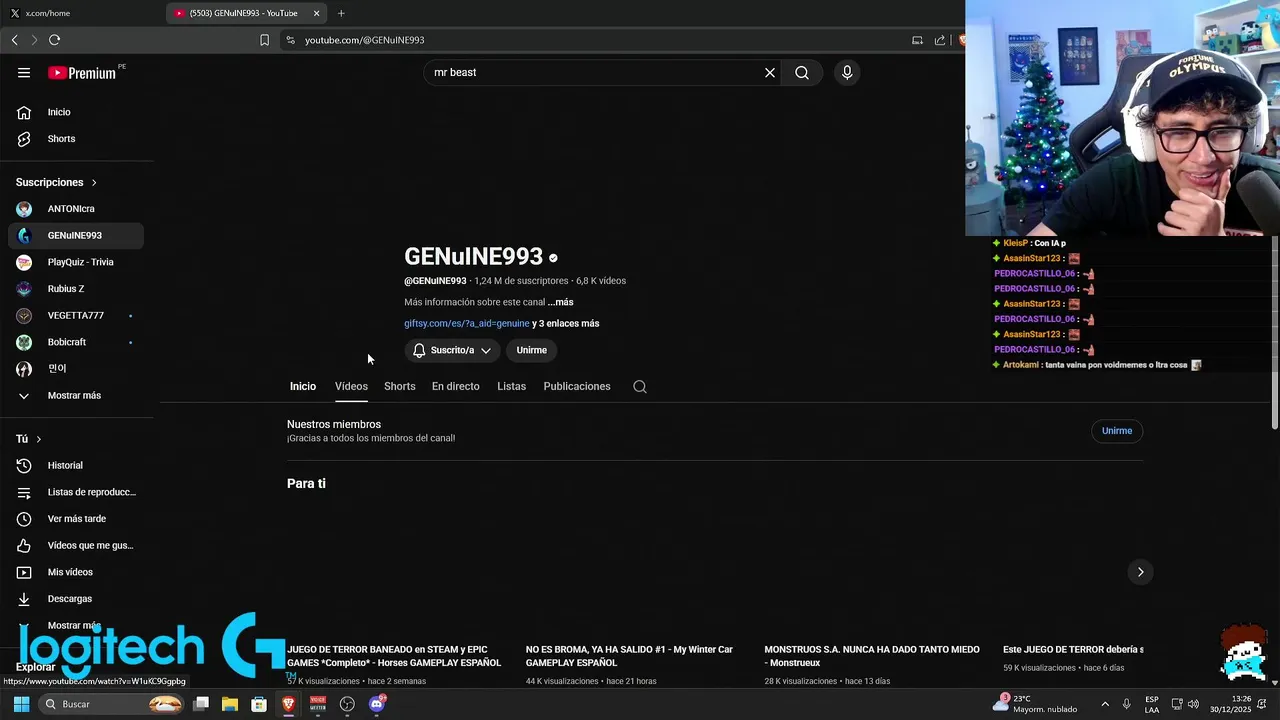
Task: Switch to the x.com/home browser tab
Action: [x=80, y=13]
